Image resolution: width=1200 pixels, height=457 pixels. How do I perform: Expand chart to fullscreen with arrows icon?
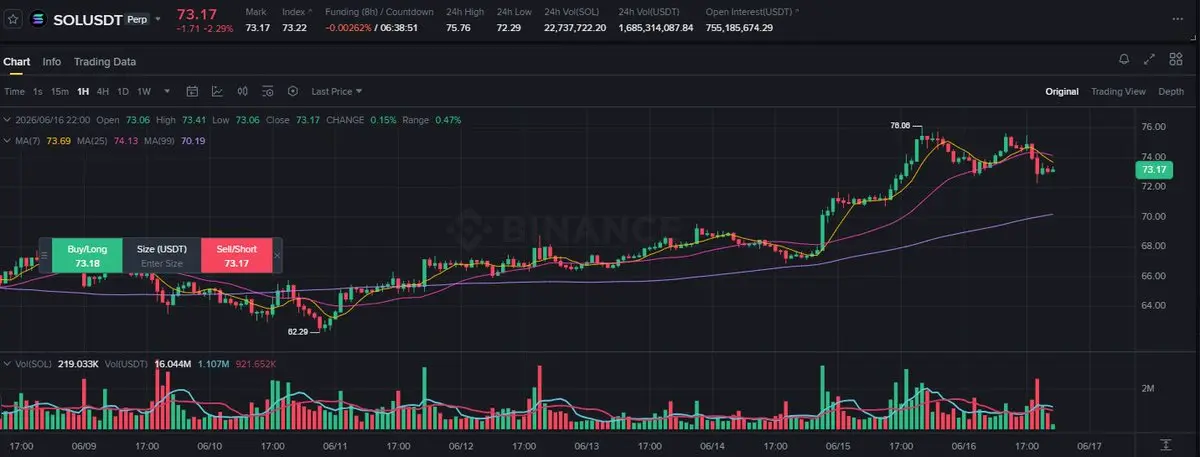[x=1150, y=60]
